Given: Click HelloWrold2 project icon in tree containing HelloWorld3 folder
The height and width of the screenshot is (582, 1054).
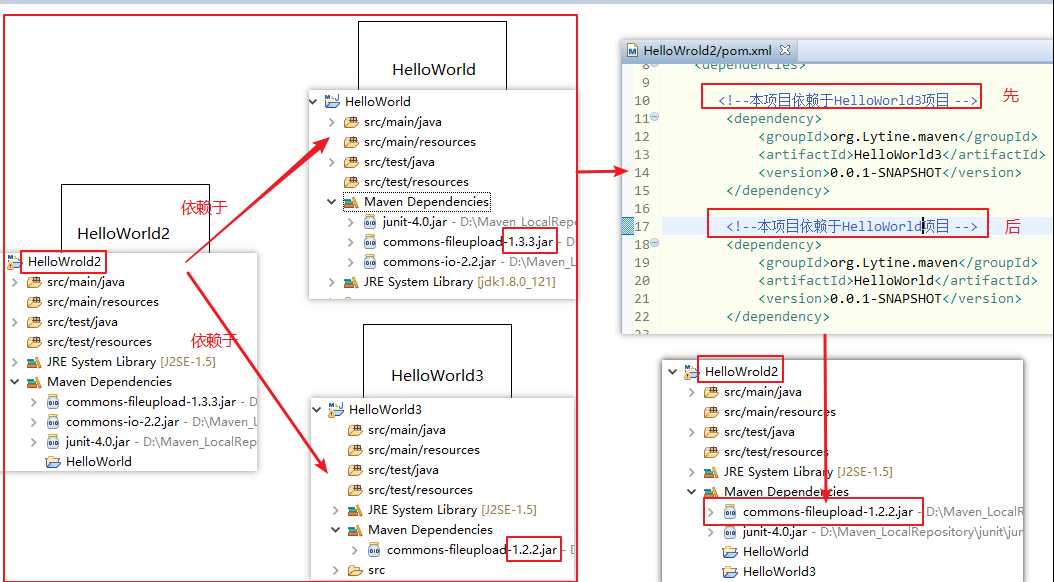Looking at the screenshot, I should [692, 371].
